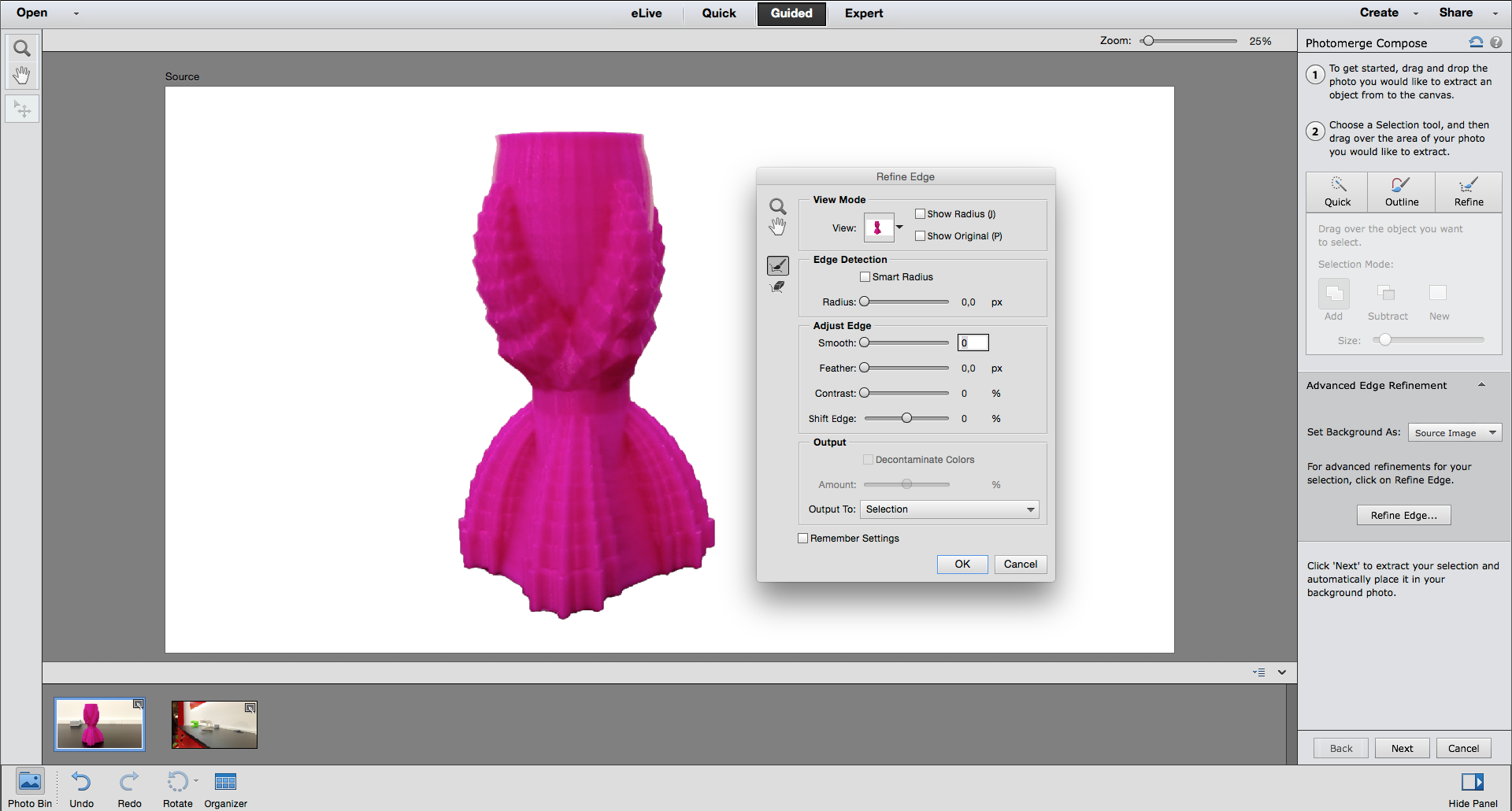This screenshot has width=1512, height=811.
Task: Open the Organizer from the bottom bar
Action: 226,790
